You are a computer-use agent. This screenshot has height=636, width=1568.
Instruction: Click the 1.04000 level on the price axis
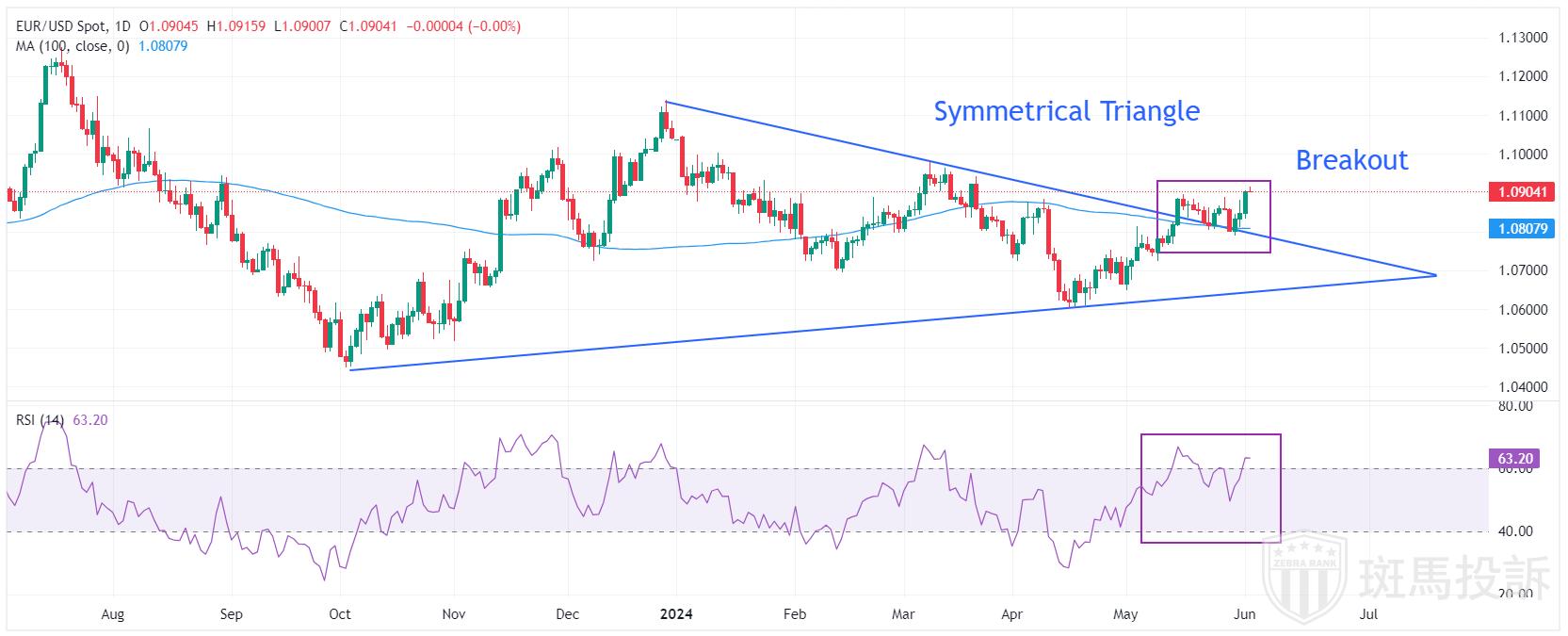click(x=1523, y=386)
